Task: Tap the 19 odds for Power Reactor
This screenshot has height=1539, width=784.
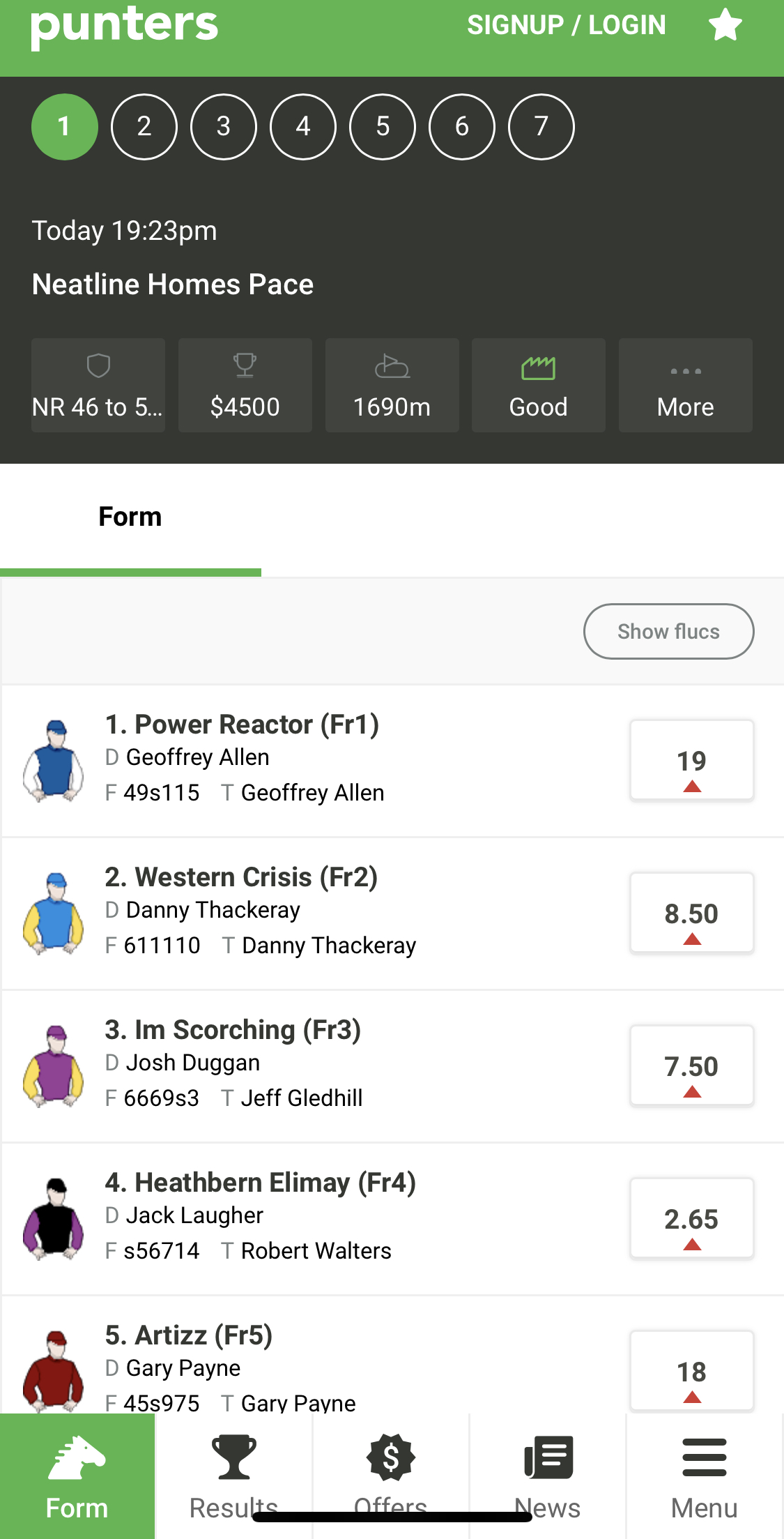Action: [x=692, y=760]
